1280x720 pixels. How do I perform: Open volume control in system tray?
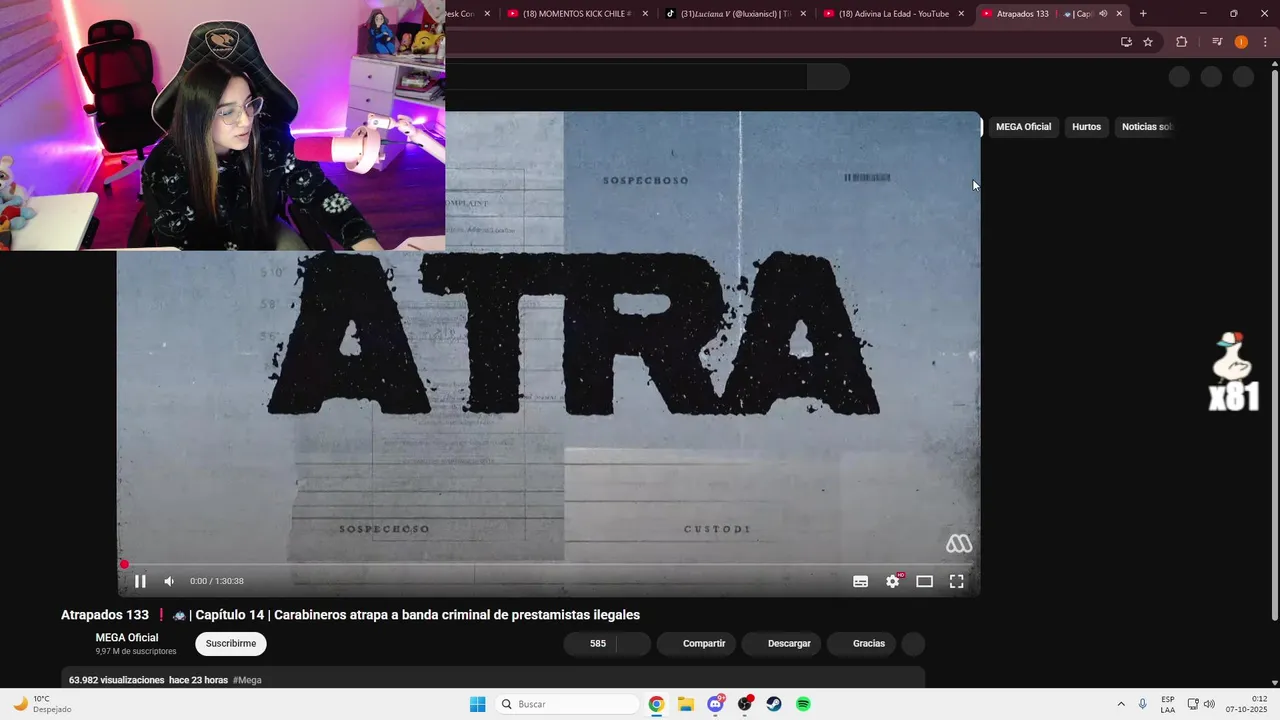pyautogui.click(x=1209, y=704)
